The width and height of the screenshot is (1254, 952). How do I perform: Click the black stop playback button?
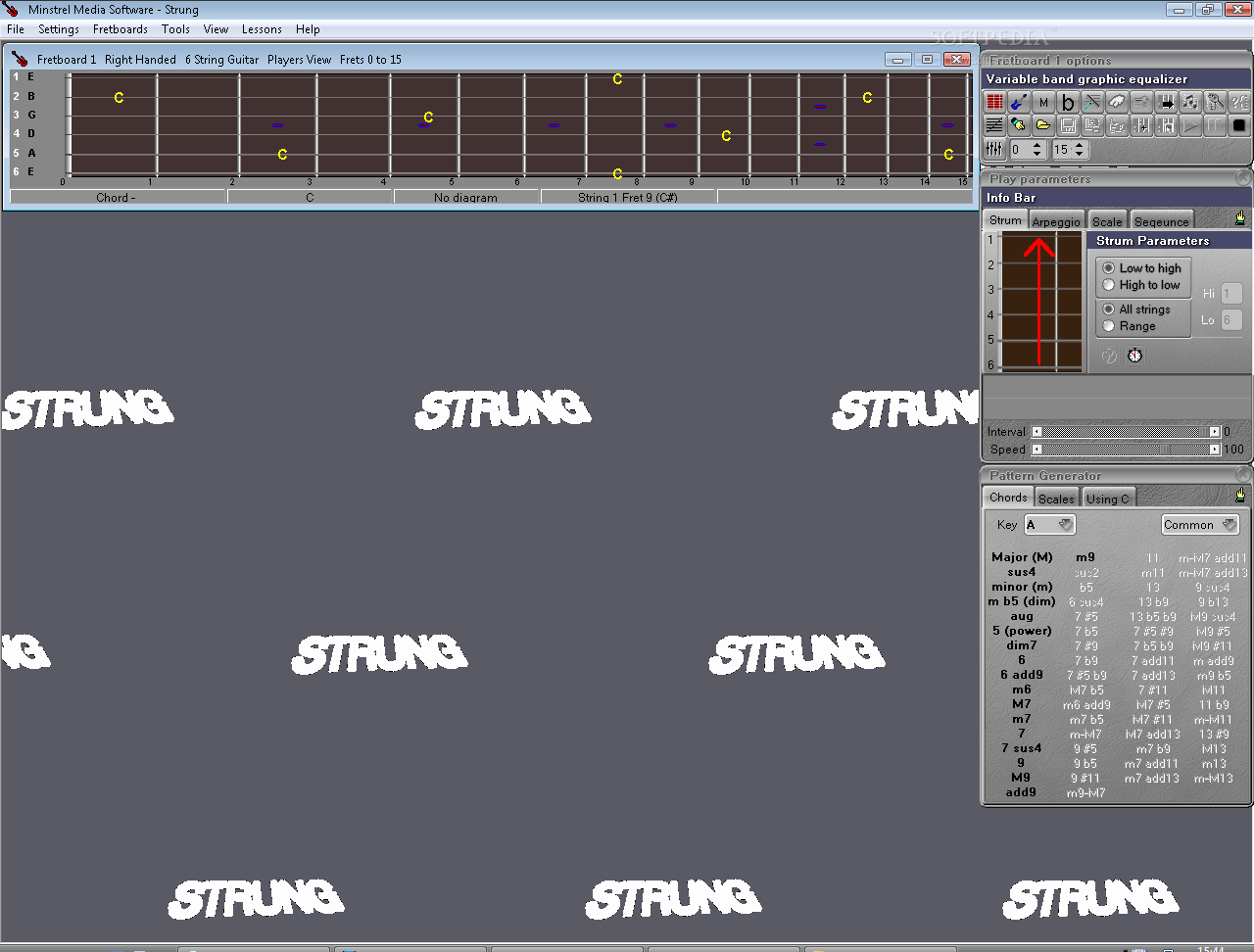(1239, 125)
